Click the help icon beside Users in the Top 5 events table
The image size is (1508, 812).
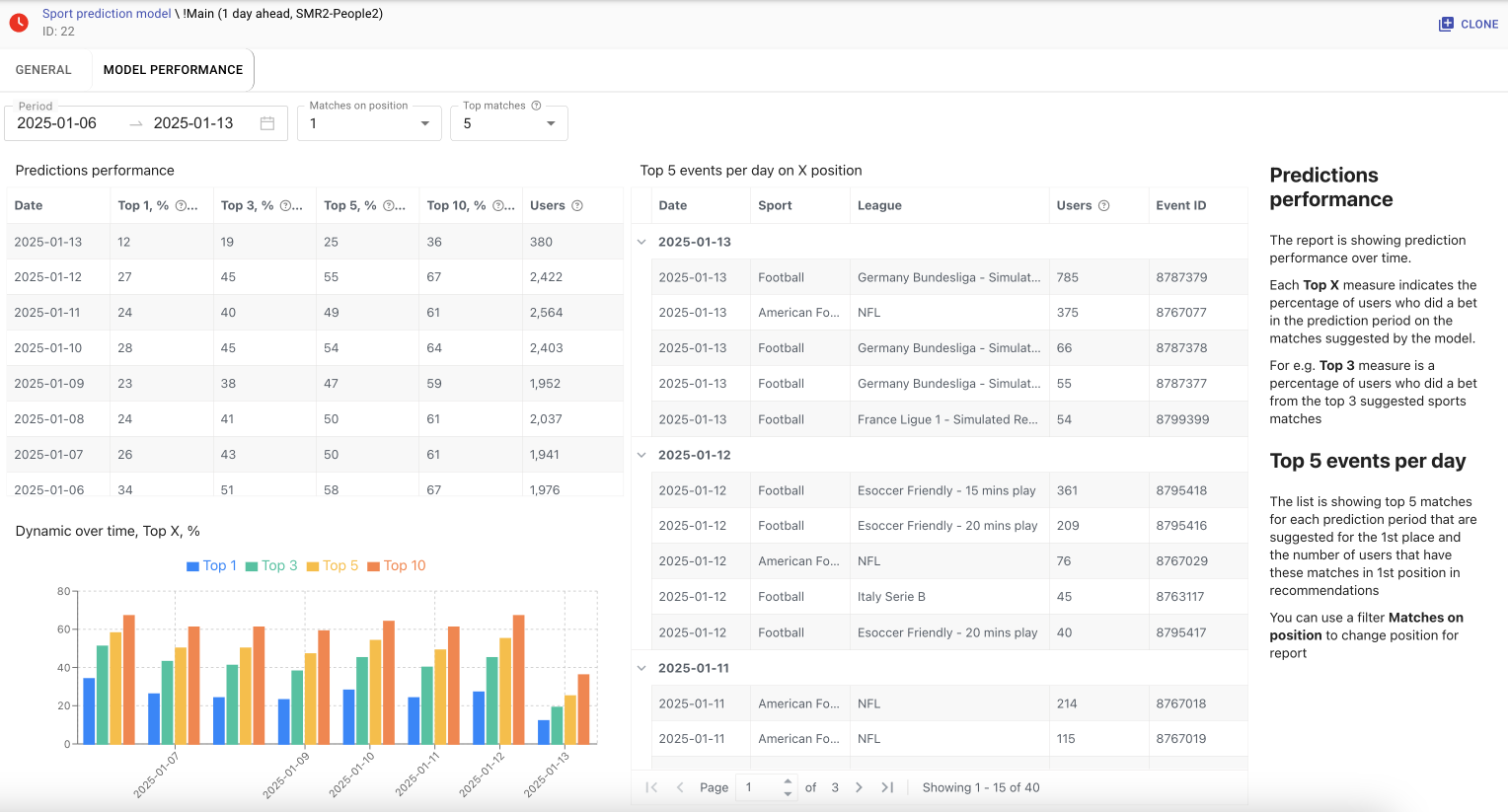(1103, 206)
